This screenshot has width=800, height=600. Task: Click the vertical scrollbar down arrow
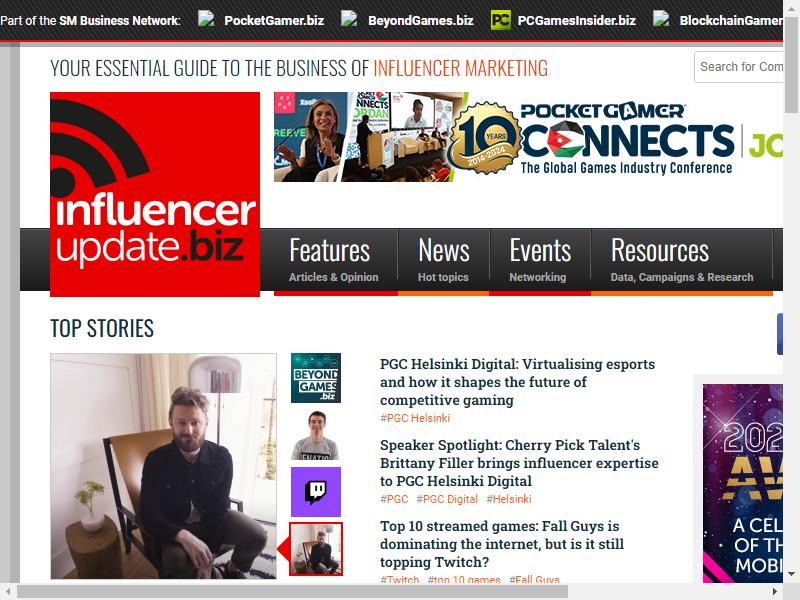point(791,574)
